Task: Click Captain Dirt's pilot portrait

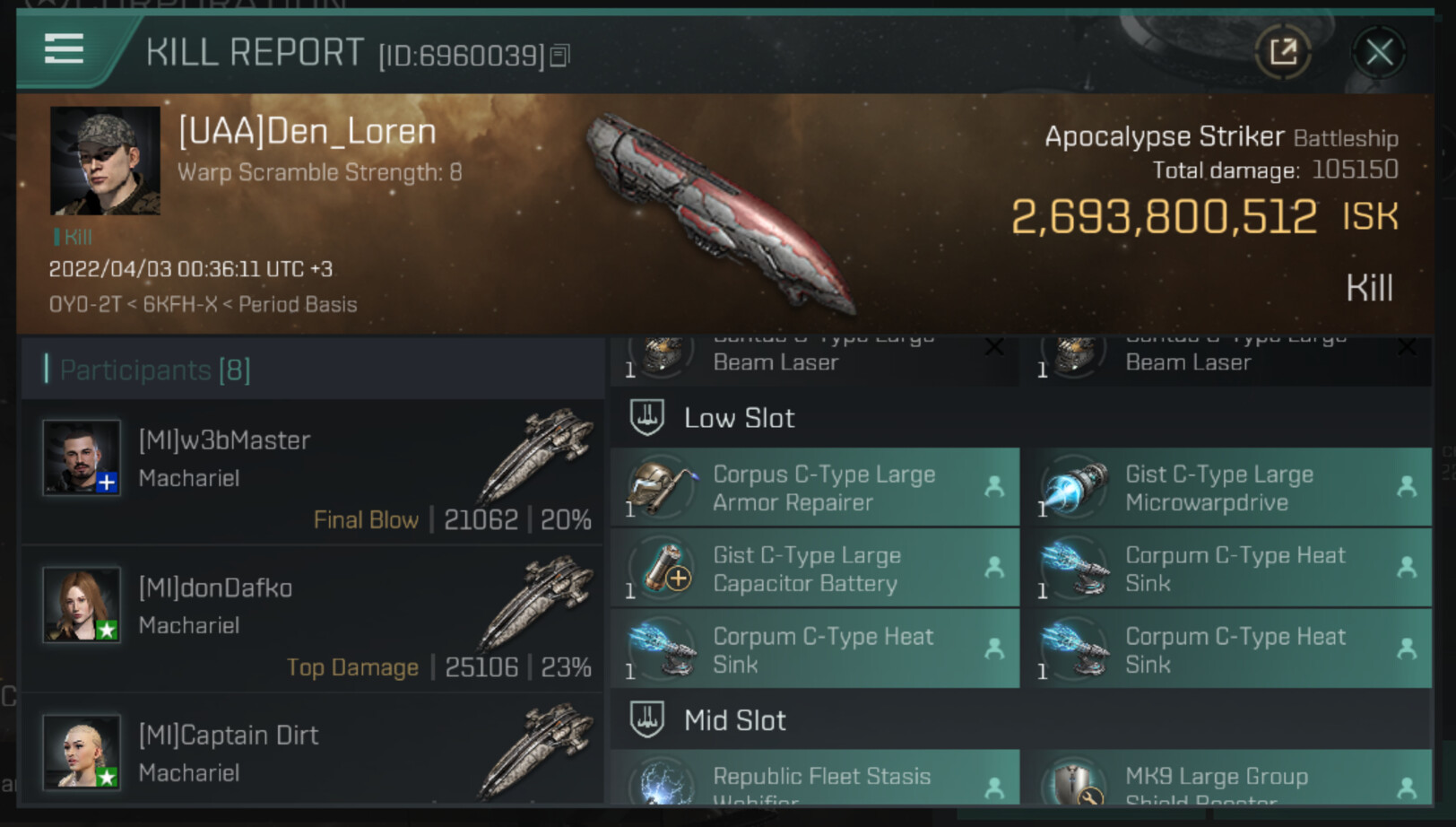Action: [82, 752]
